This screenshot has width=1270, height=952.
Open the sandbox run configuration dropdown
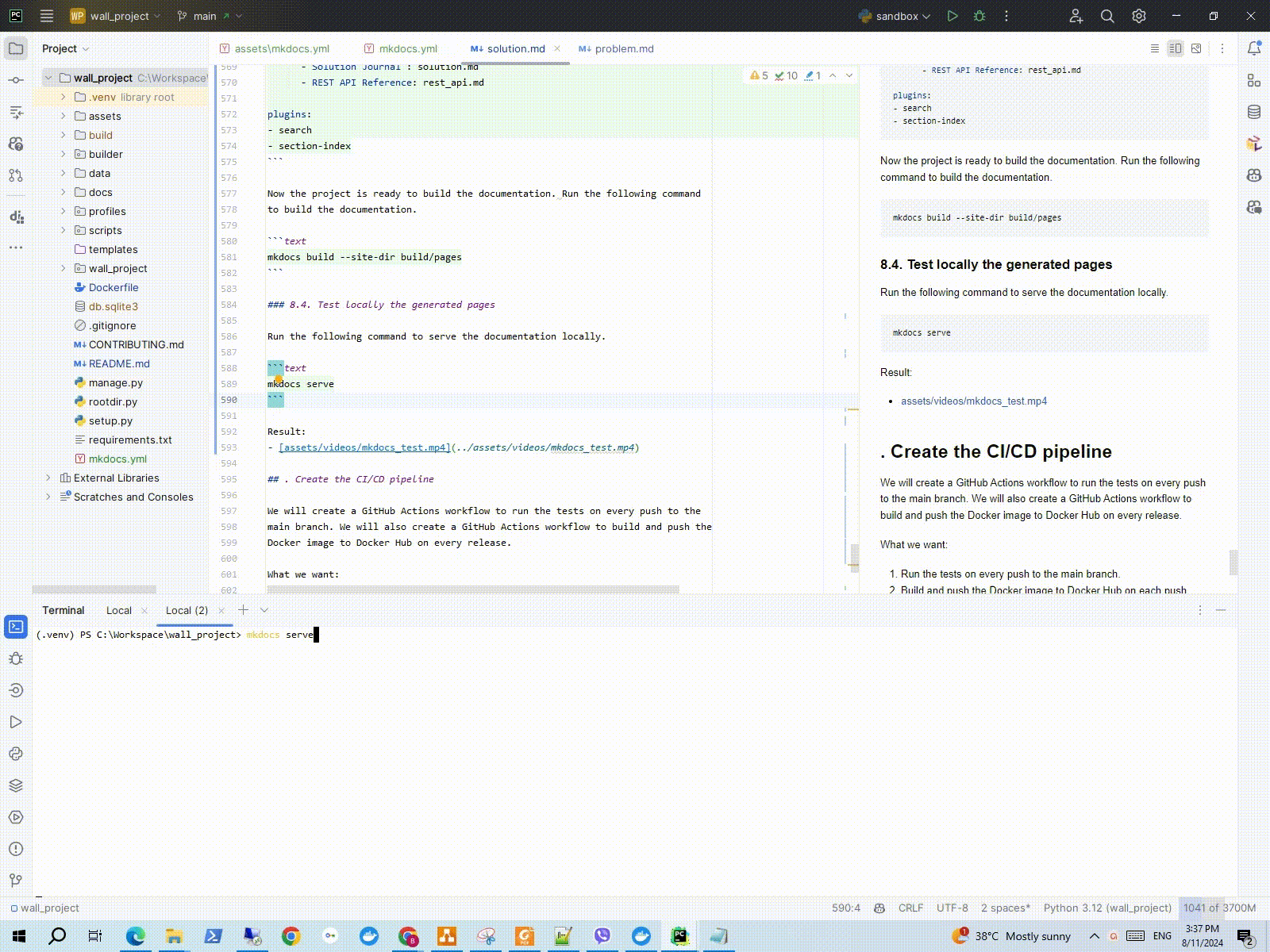click(895, 16)
